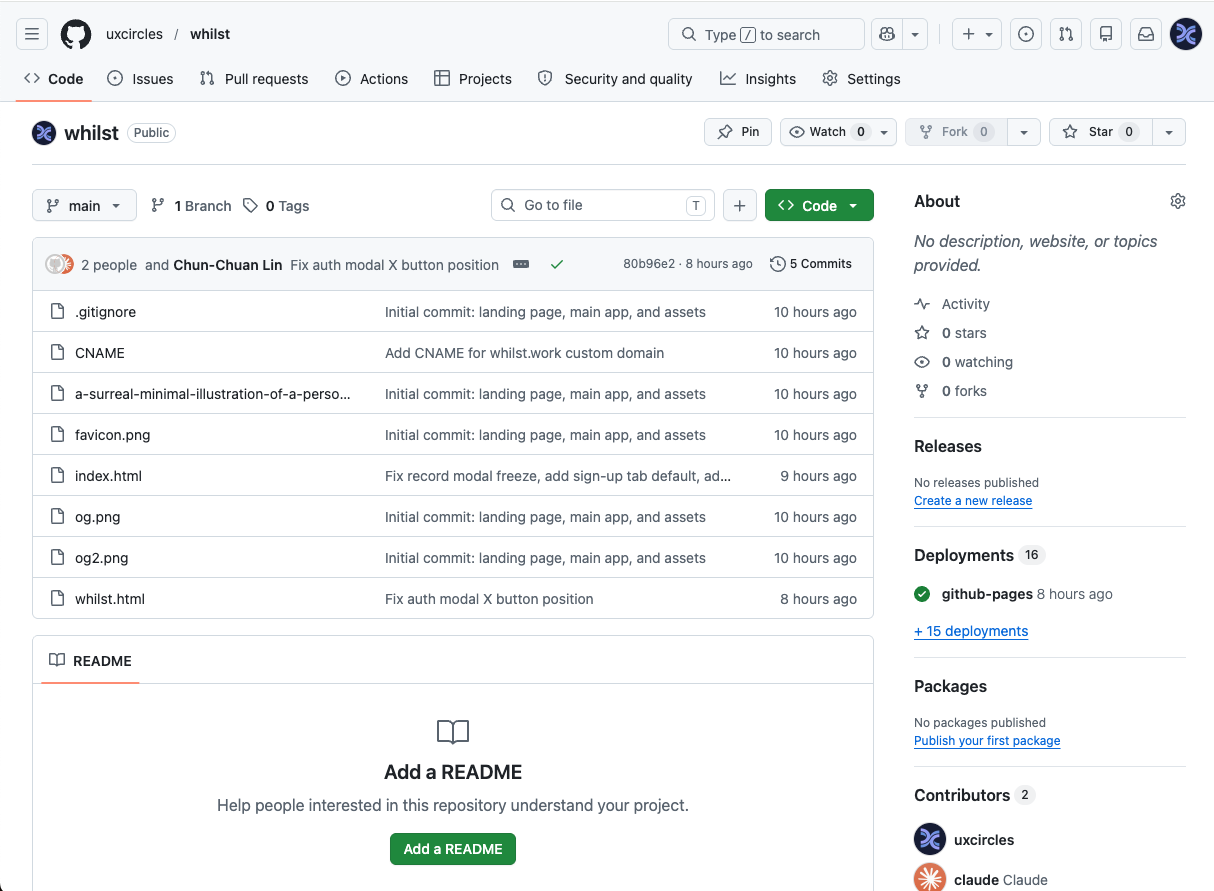Screen dimensions: 1214x891
Task: View the green check status of latest commit
Action: [557, 264]
